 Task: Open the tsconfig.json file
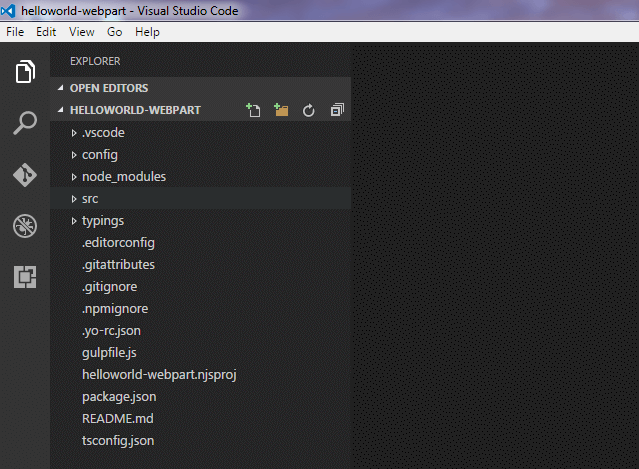click(x=118, y=441)
